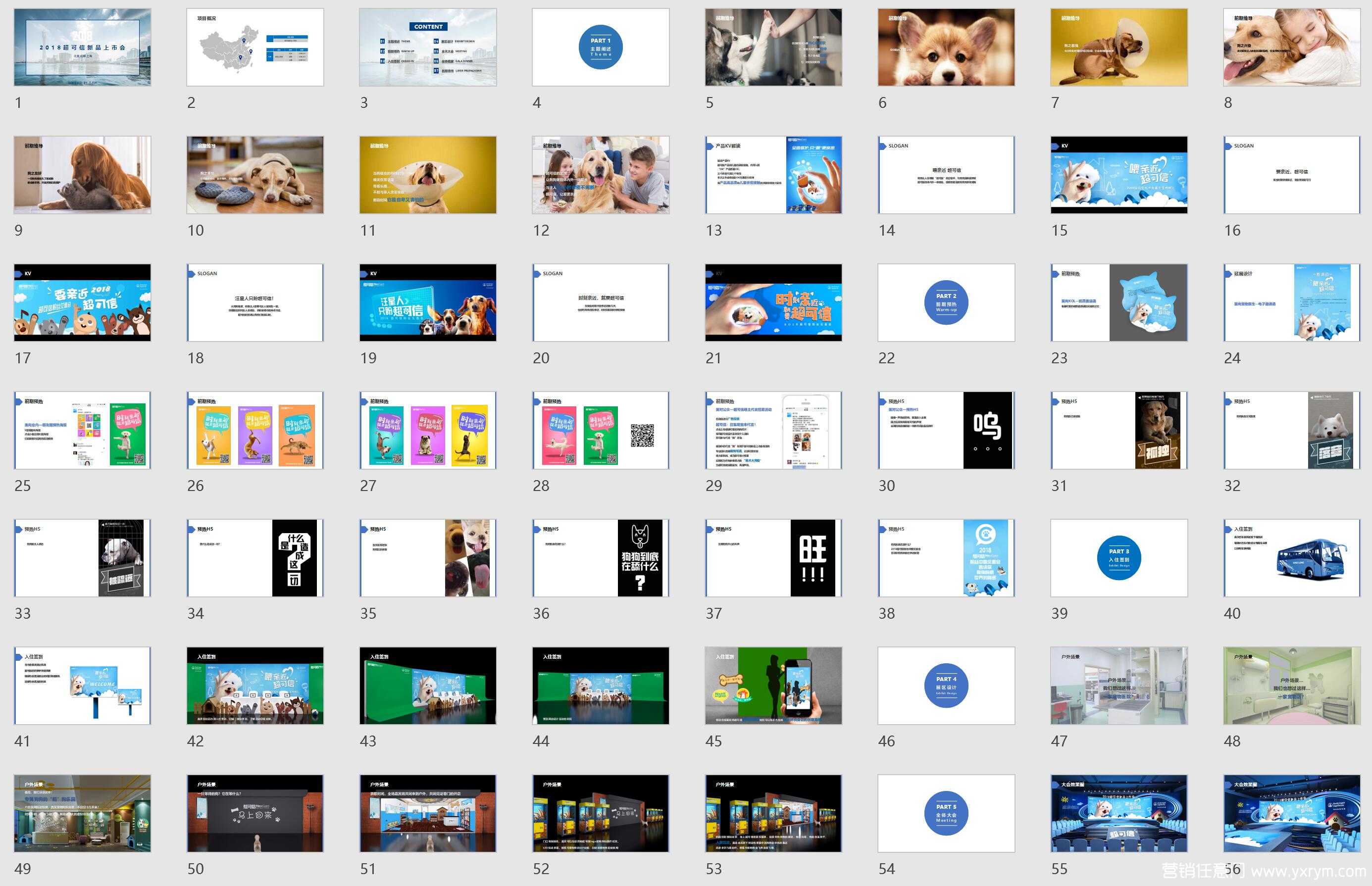Image resolution: width=1372 pixels, height=886 pixels.
Task: Click slide 42 green check-in backdrop front view
Action: coord(255,686)
